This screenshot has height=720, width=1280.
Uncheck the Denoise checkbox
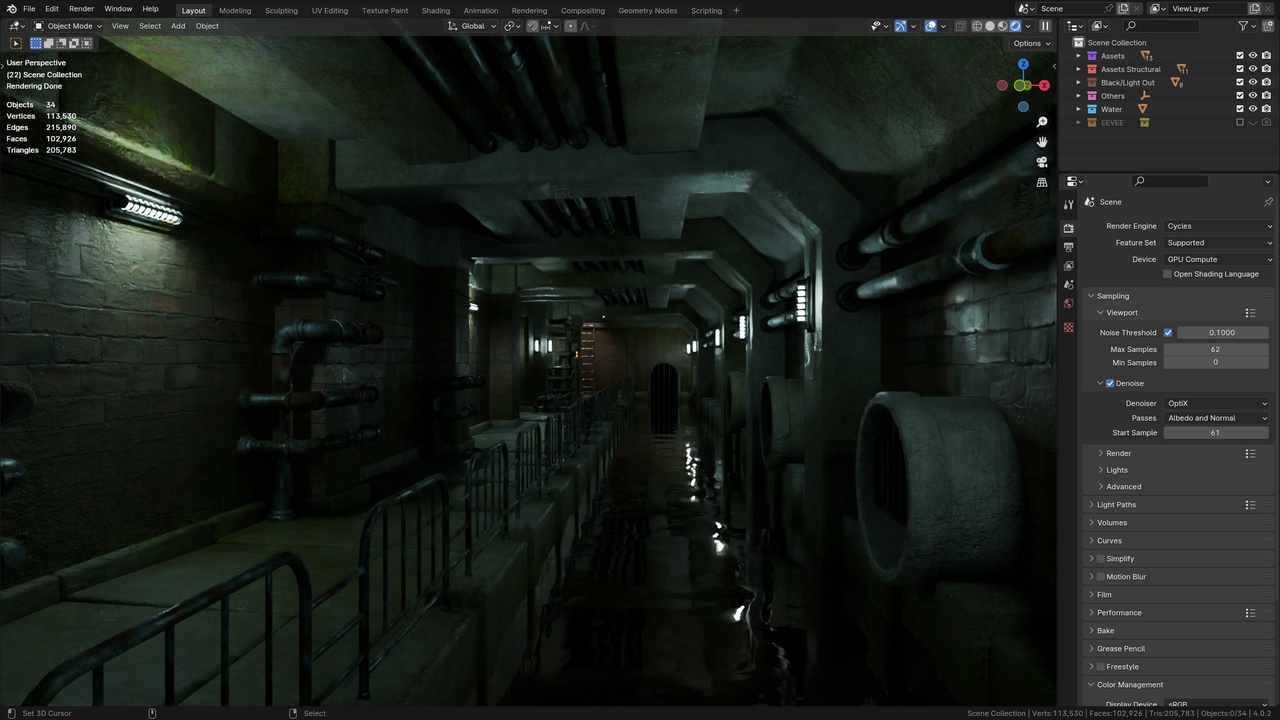[x=1110, y=384]
